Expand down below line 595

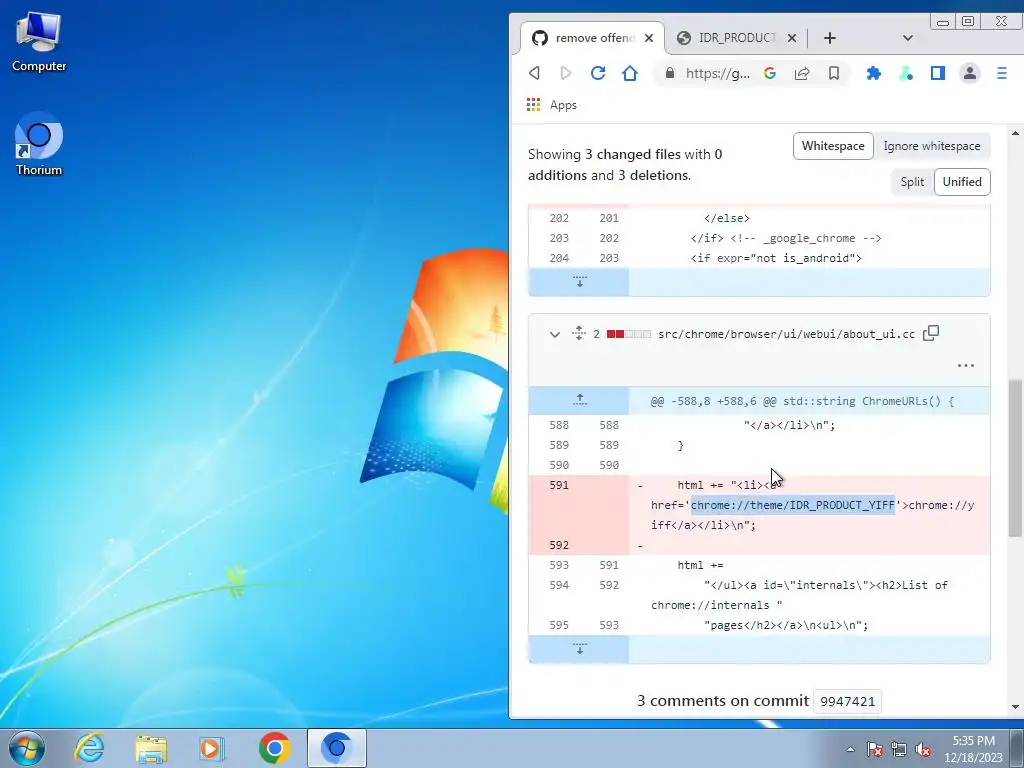(x=579, y=648)
